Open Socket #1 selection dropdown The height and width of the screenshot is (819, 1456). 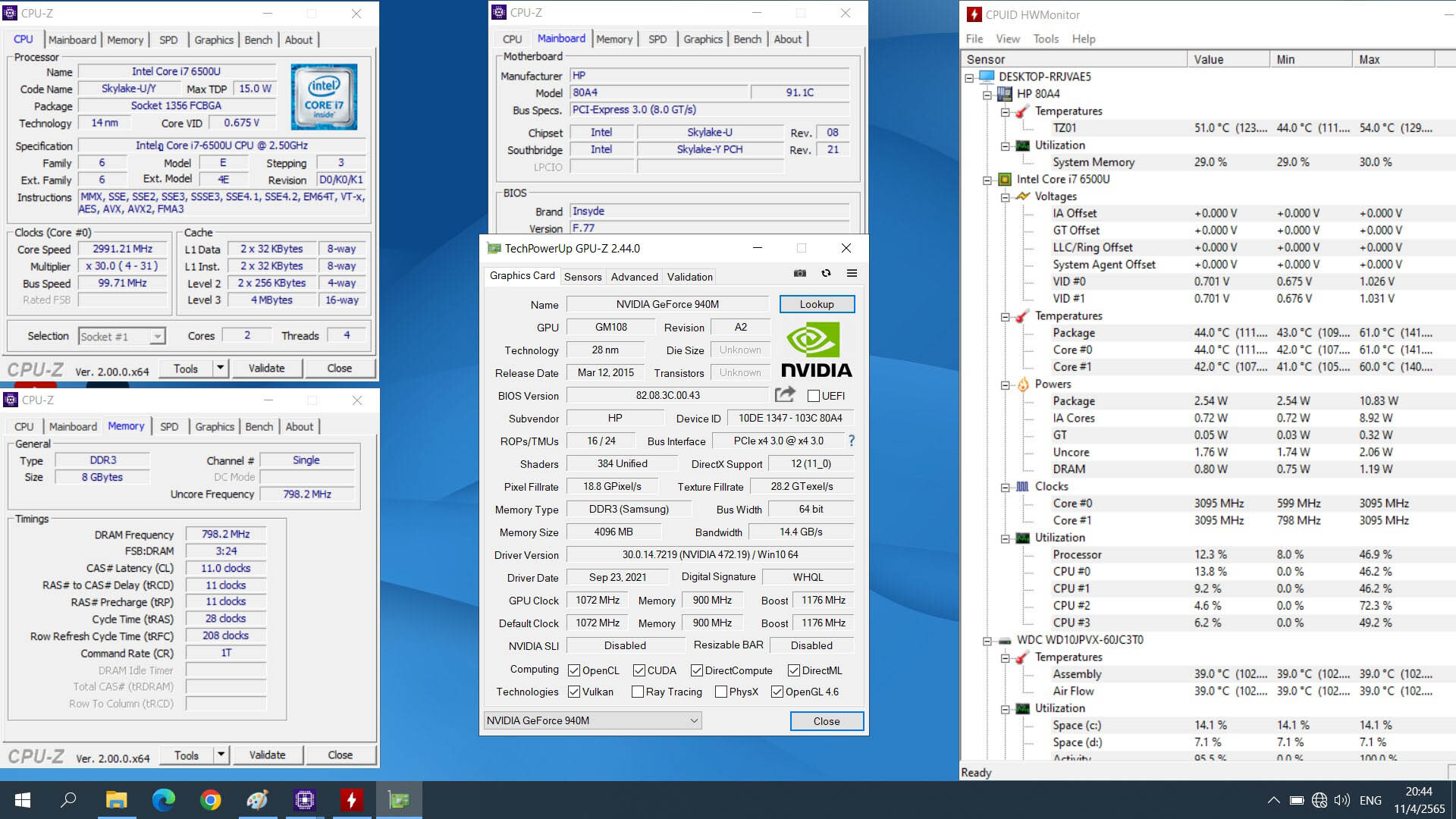(x=122, y=336)
